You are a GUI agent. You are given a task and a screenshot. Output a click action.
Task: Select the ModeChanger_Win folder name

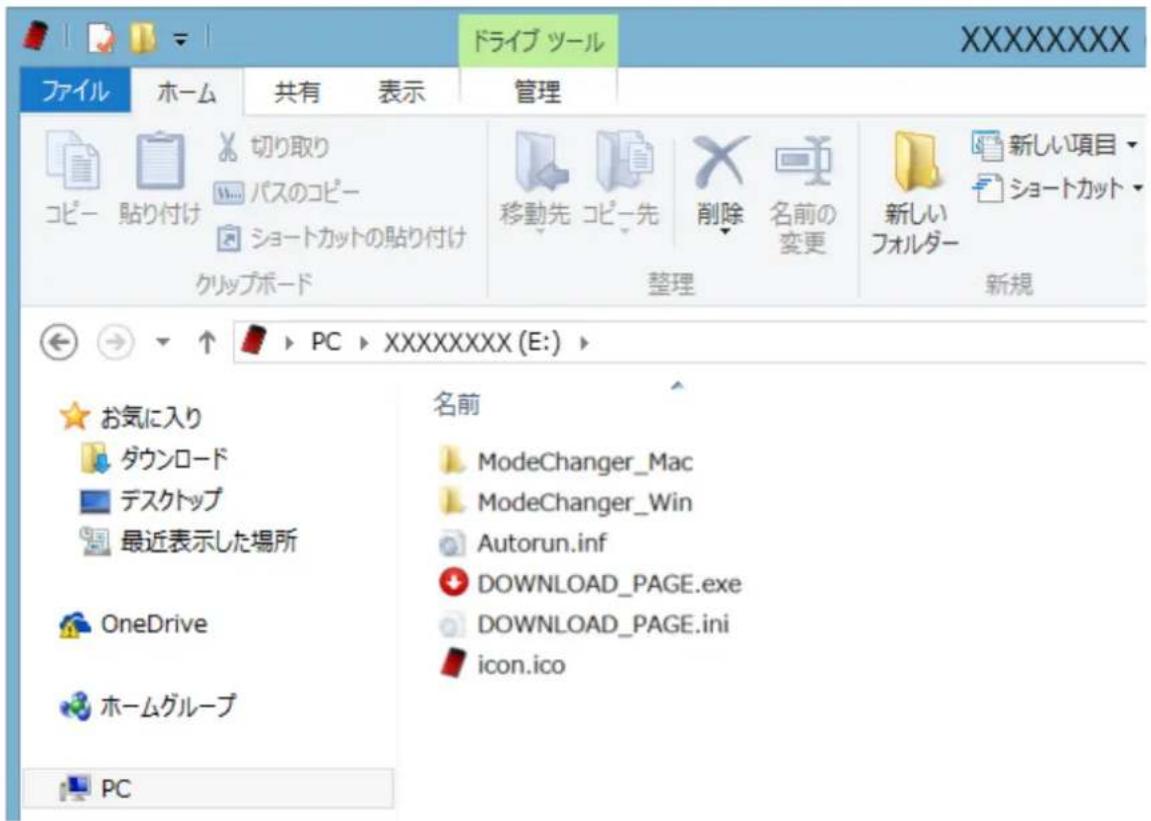coord(584,502)
